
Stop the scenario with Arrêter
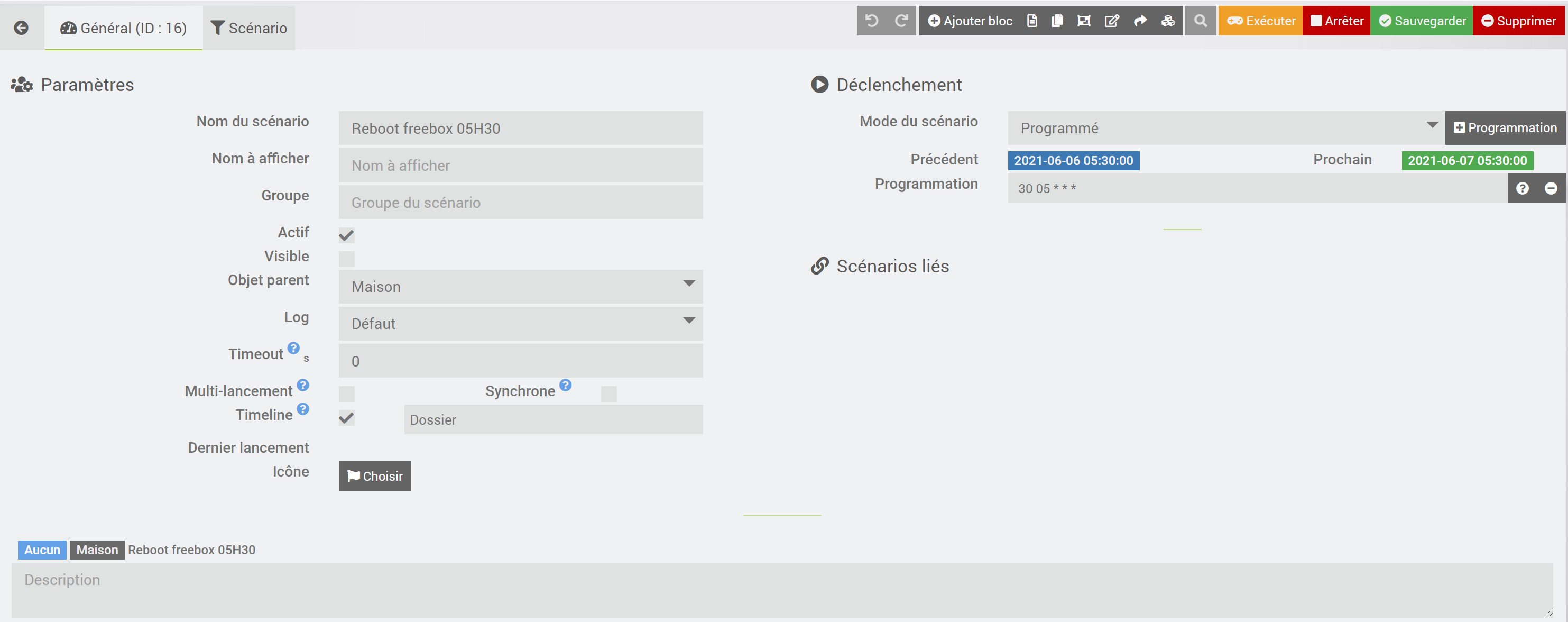(x=1336, y=21)
